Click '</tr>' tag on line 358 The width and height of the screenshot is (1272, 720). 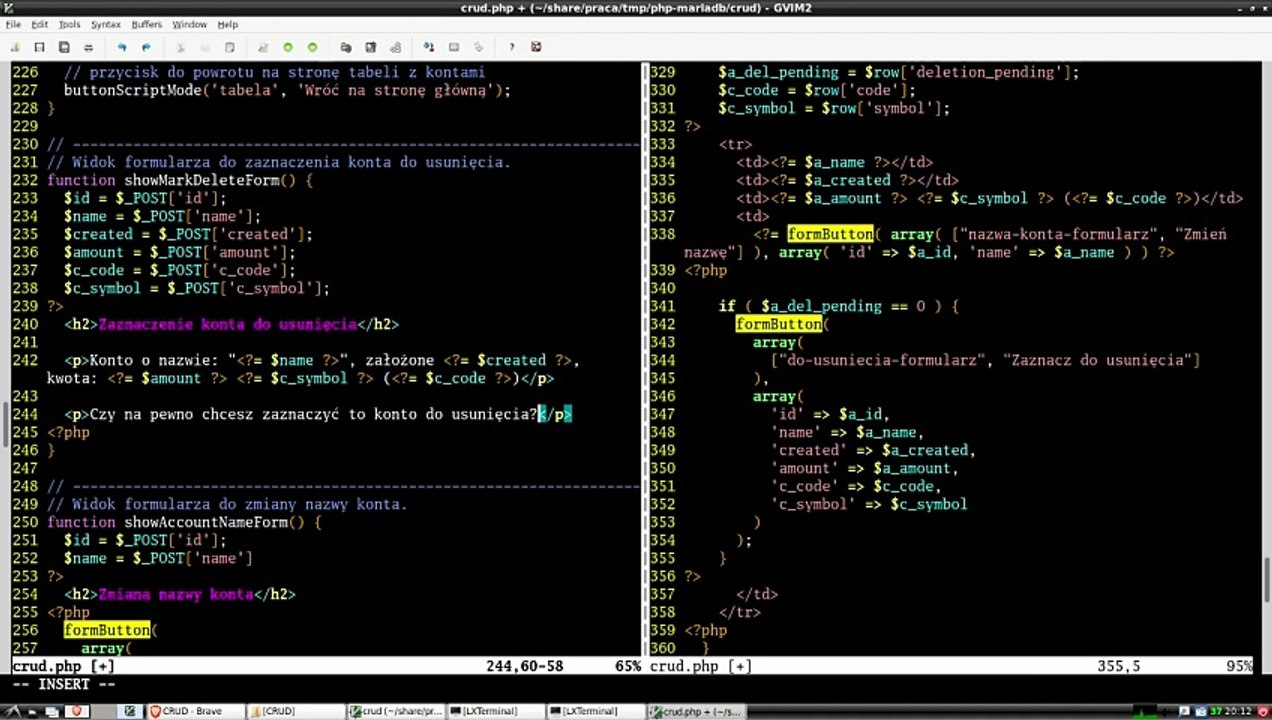740,612
